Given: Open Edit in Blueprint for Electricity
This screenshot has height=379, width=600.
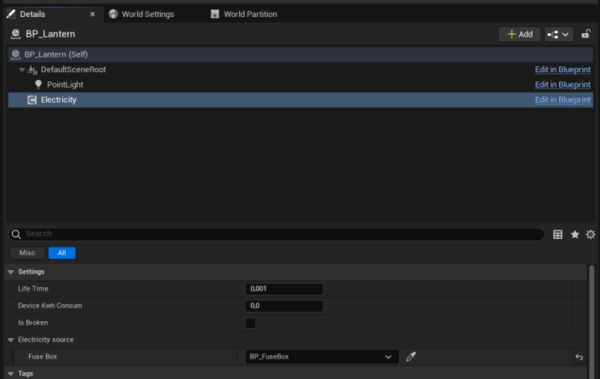Looking at the screenshot, I should pyautogui.click(x=562, y=100).
